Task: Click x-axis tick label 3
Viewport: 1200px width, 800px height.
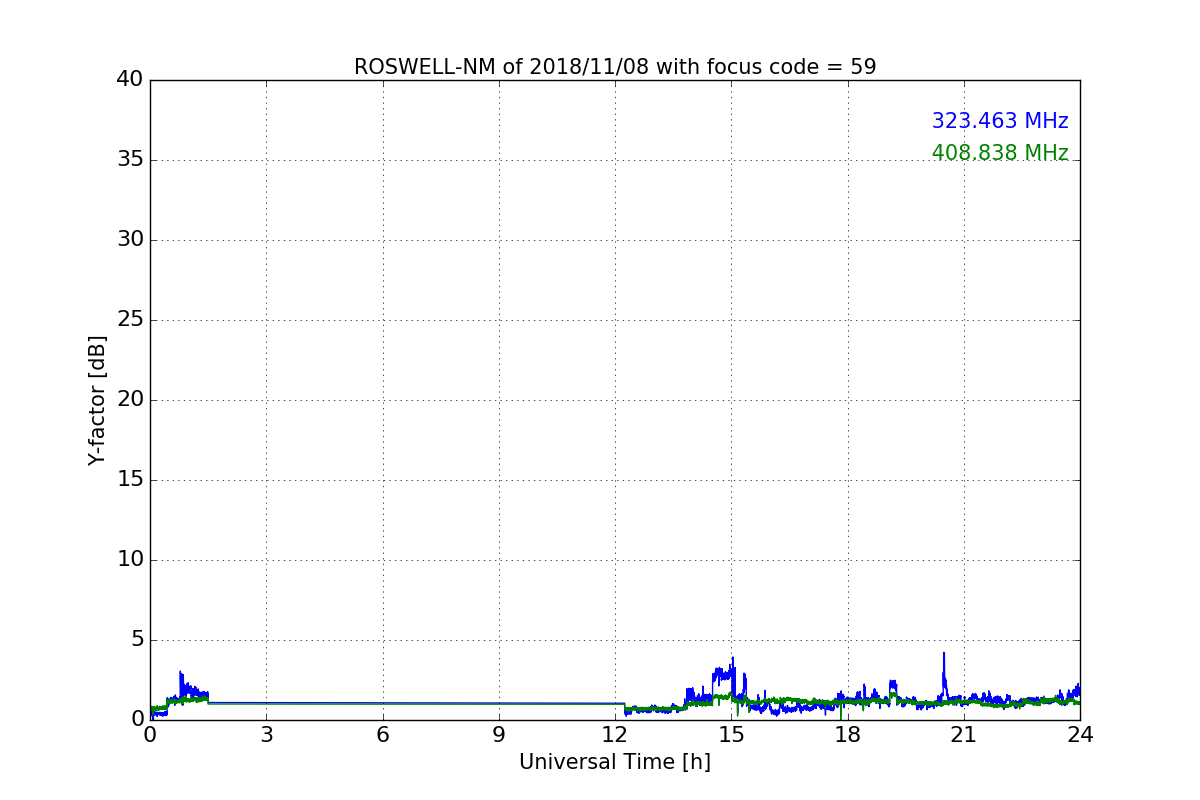Action: tap(266, 735)
